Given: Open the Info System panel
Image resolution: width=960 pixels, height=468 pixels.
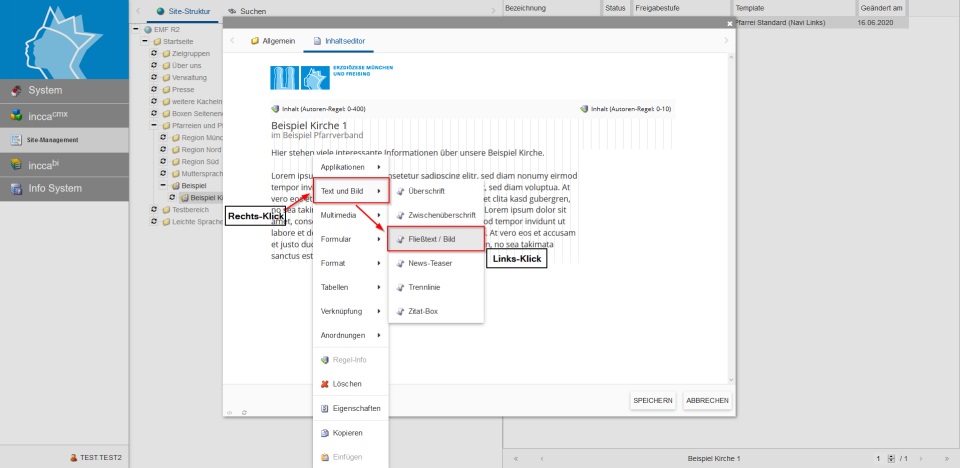Looking at the screenshot, I should pos(64,188).
